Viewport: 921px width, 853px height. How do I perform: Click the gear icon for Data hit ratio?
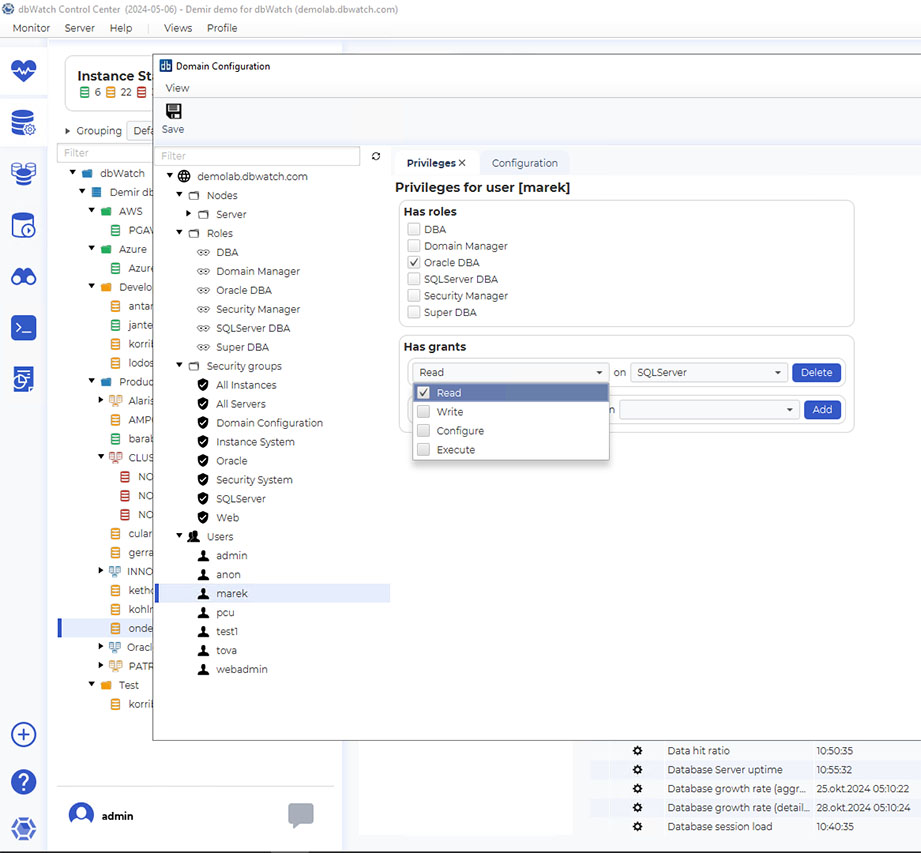[637, 750]
